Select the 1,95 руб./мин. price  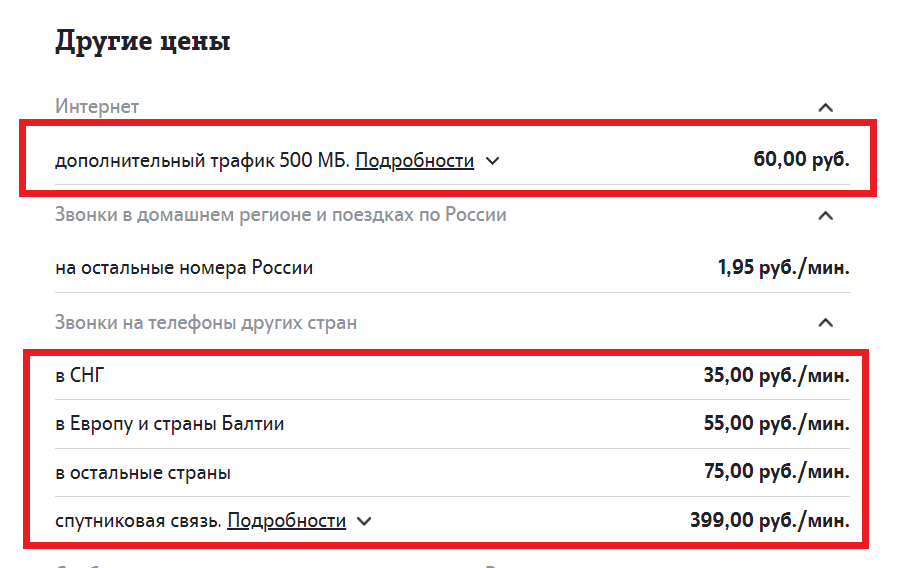783,267
